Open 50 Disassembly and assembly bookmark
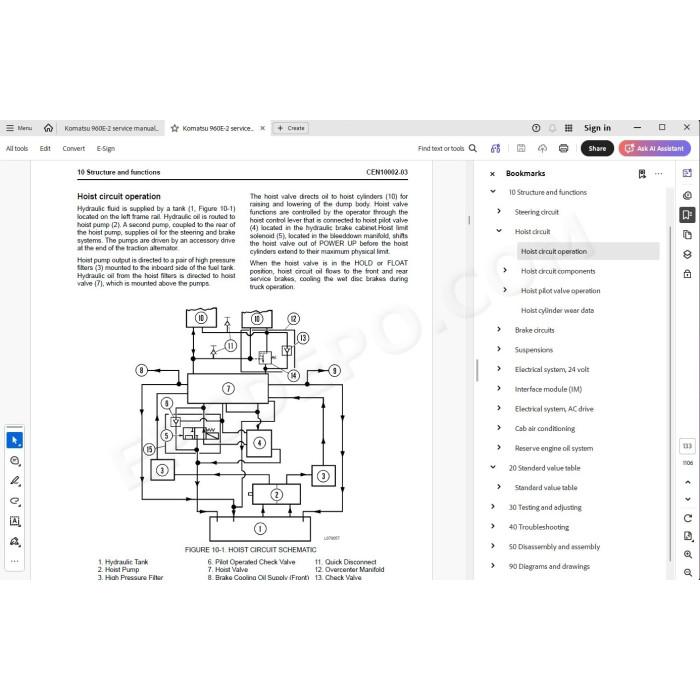Screen dimensions: 700x700 [554, 546]
